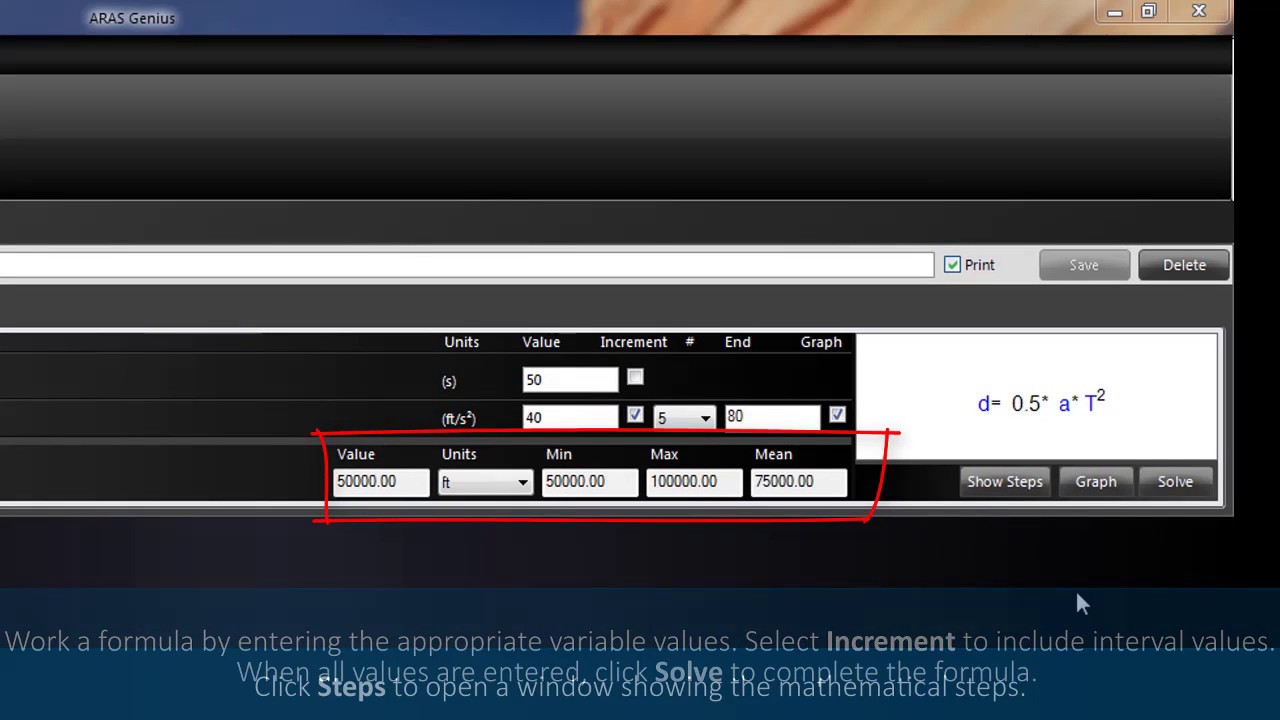The height and width of the screenshot is (720, 1280).
Task: Restore down the ARAS Genius window
Action: tap(1149, 12)
